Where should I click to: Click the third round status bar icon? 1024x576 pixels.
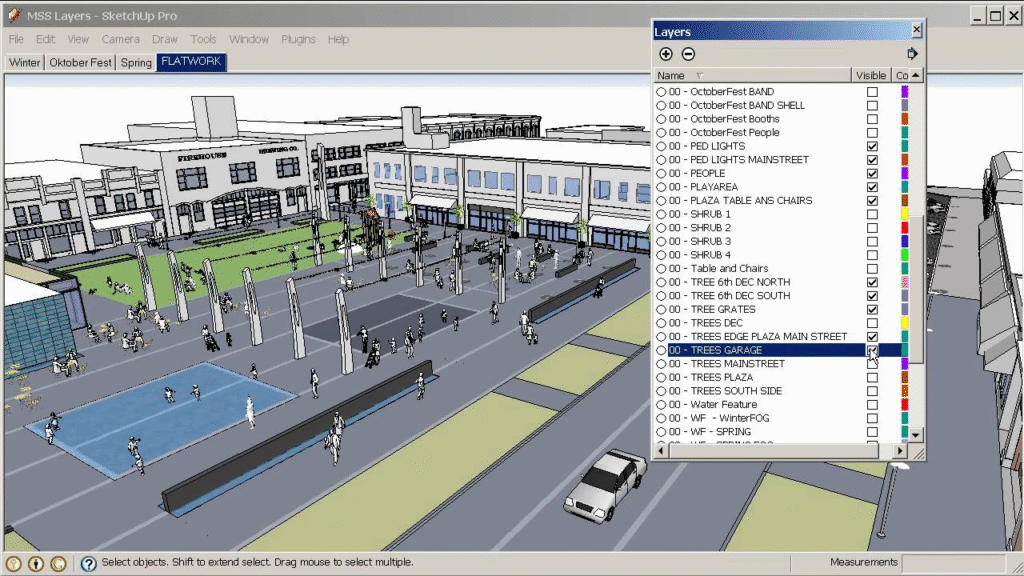point(58,564)
